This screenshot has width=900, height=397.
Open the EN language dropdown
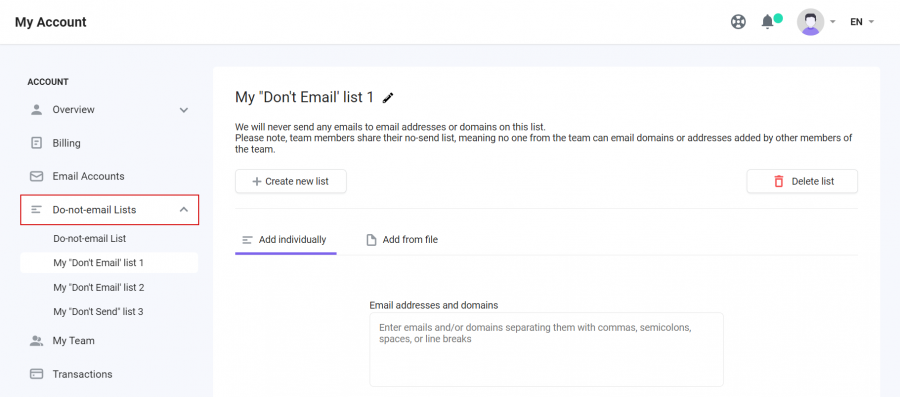click(x=862, y=22)
